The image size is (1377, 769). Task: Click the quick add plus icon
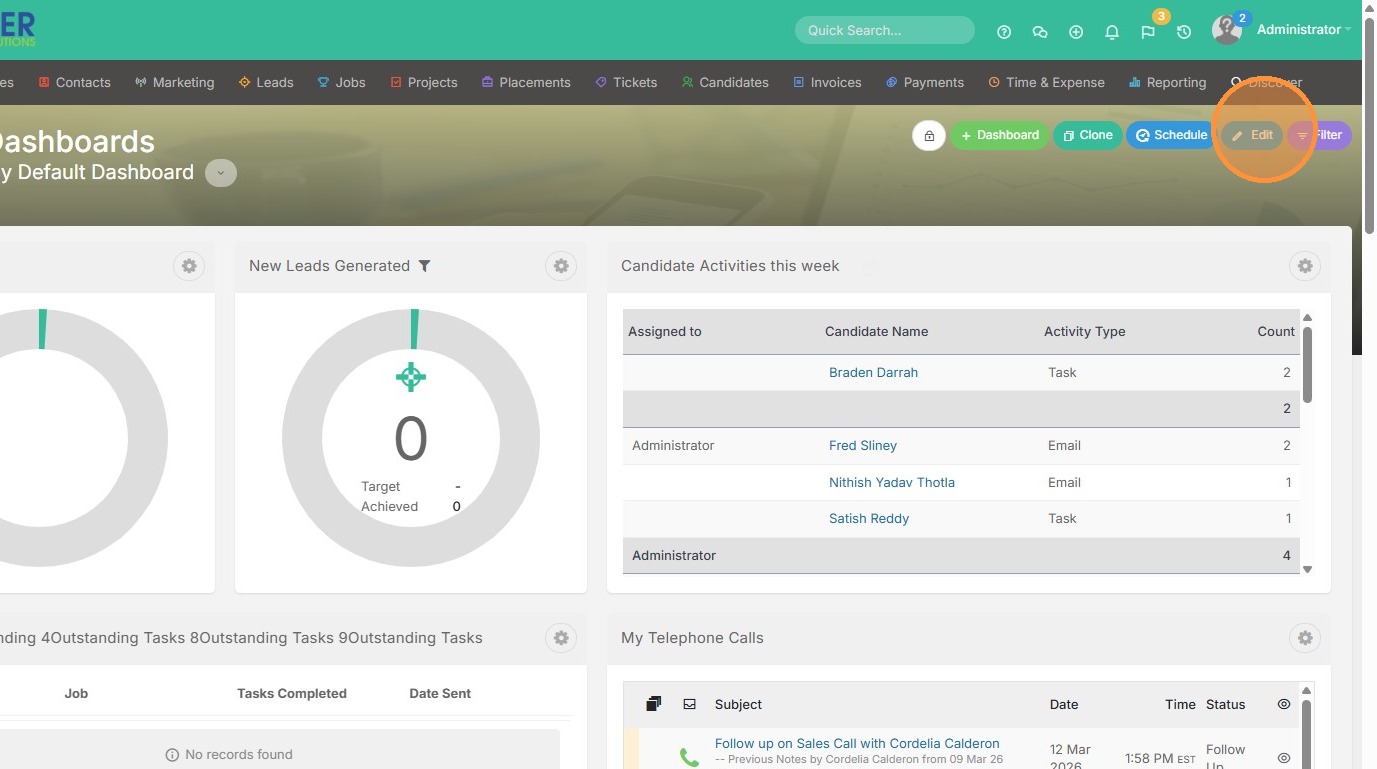[1076, 32]
